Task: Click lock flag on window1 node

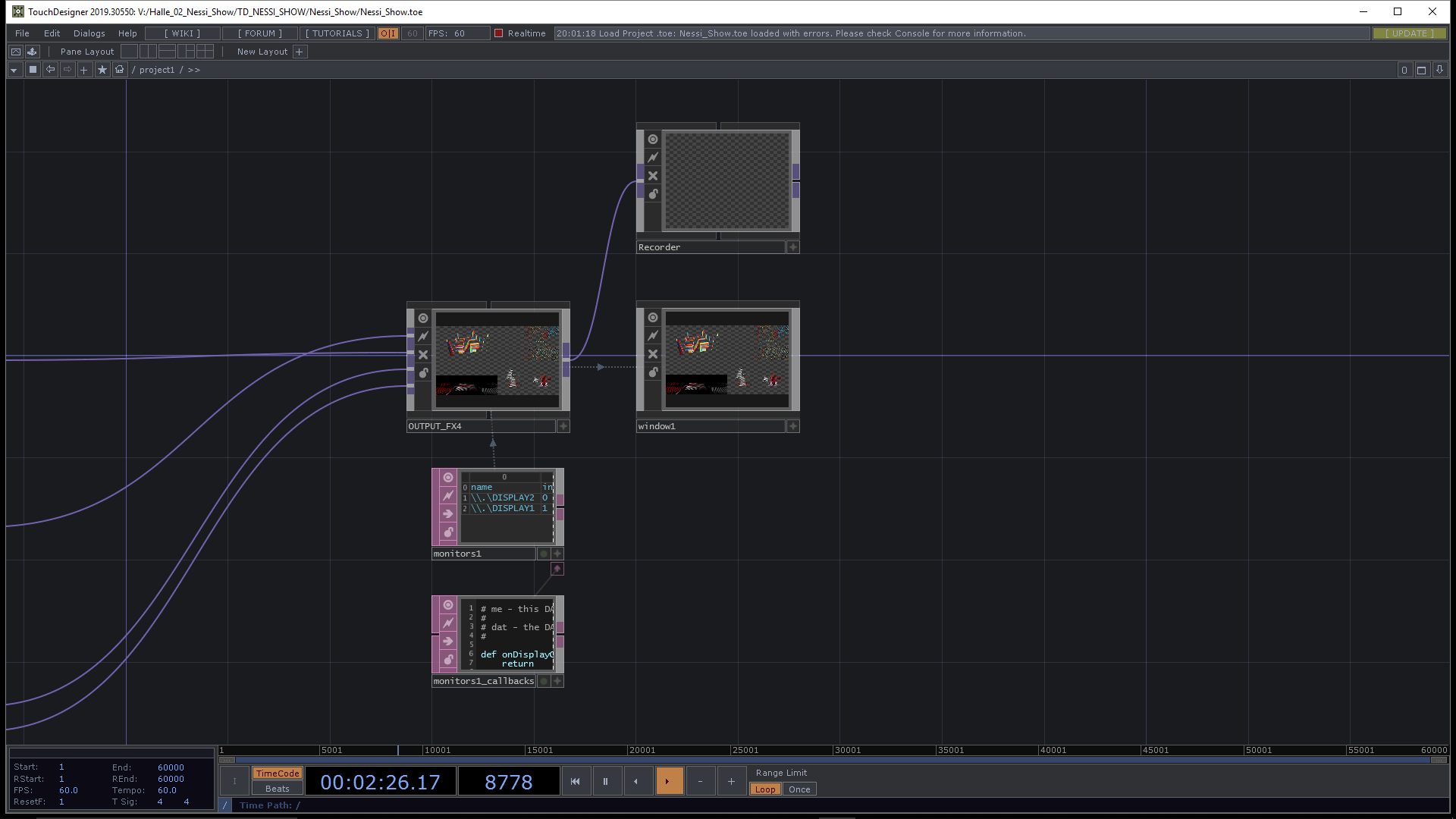Action: [653, 372]
